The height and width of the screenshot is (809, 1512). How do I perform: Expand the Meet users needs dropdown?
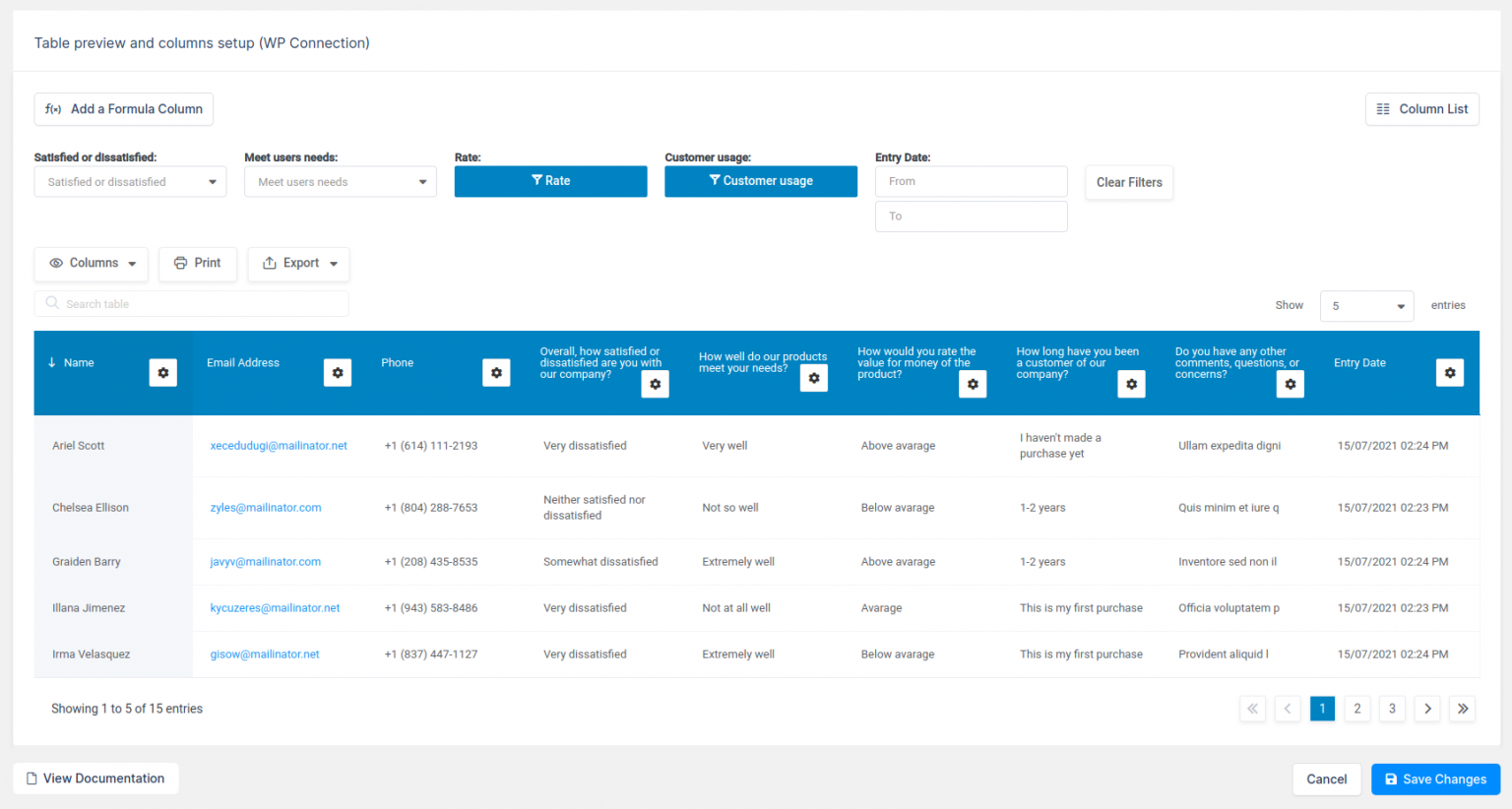click(x=340, y=182)
